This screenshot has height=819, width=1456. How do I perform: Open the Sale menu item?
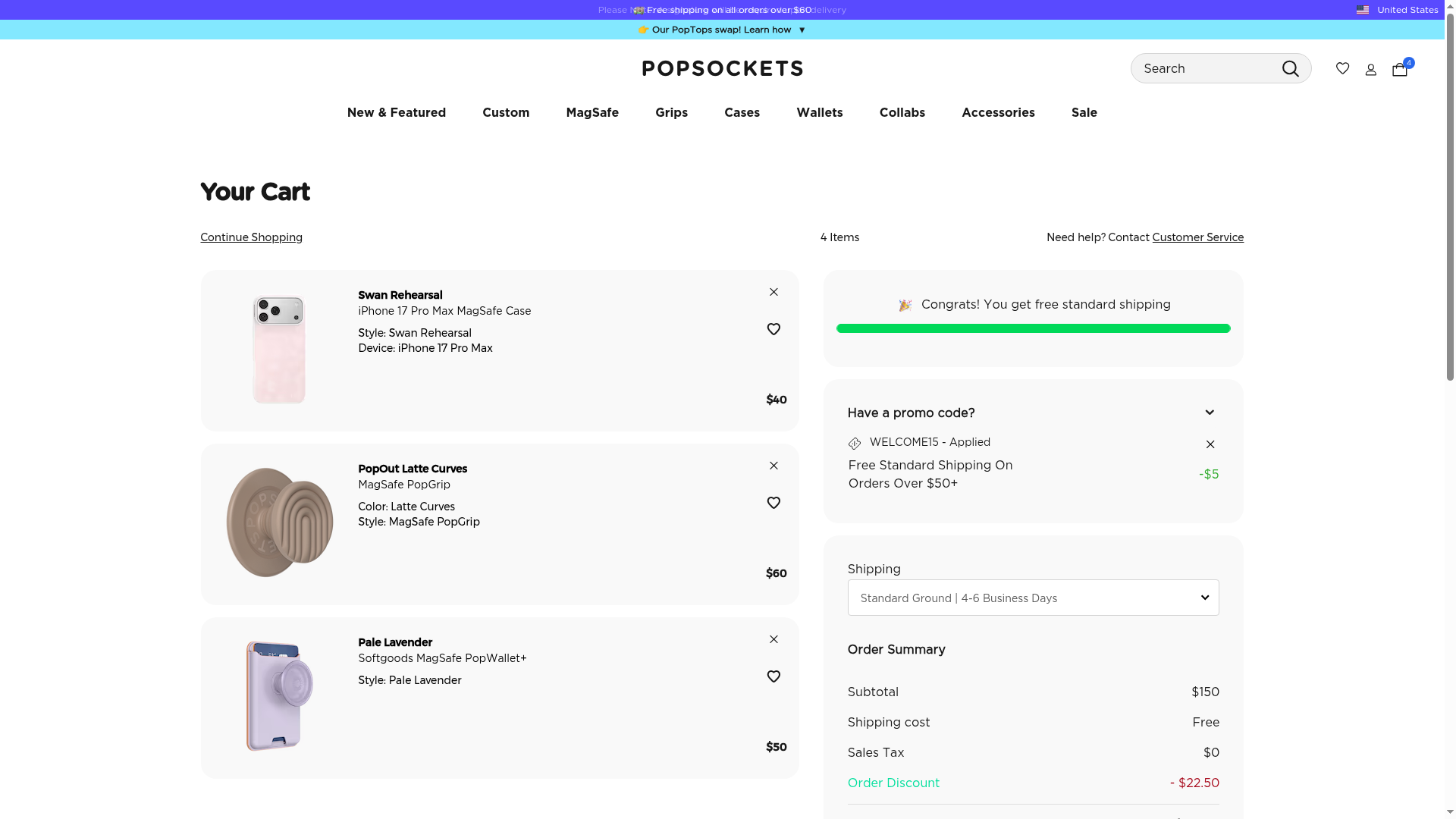(1084, 112)
